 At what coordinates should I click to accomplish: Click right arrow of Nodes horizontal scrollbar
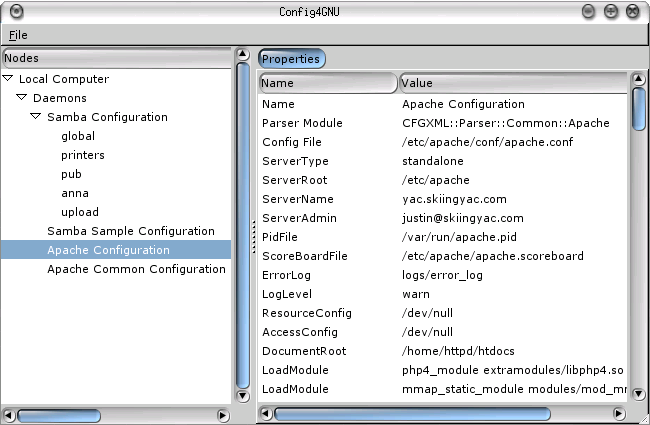(223, 414)
